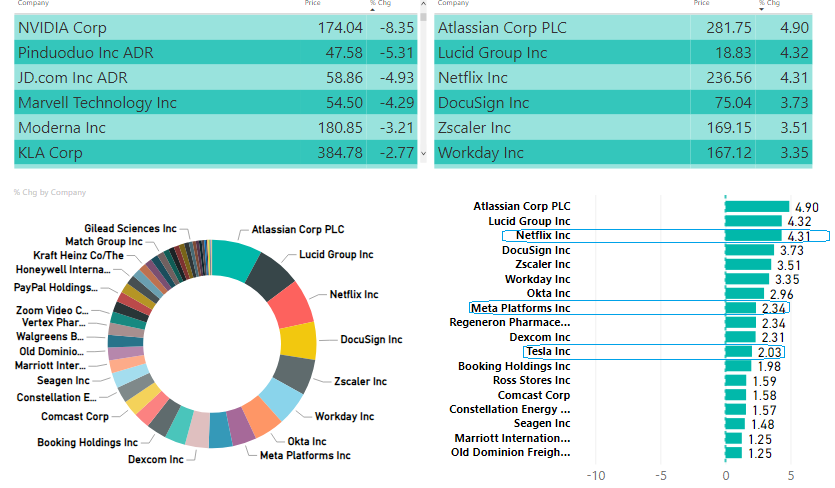Click the ascending sort arrow under % Chg in left table

[372, 10]
